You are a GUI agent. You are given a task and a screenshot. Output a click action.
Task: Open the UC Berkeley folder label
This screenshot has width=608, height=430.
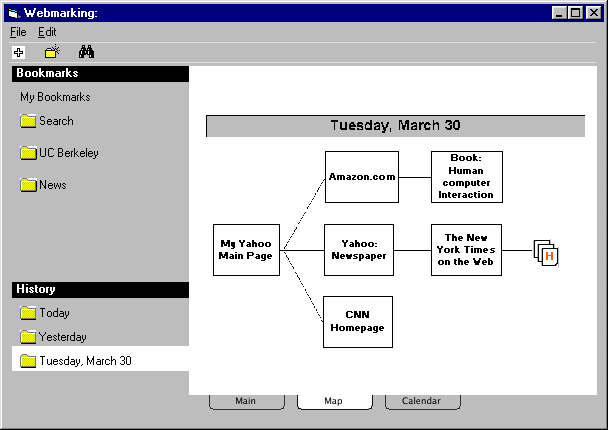pyautogui.click(x=69, y=153)
